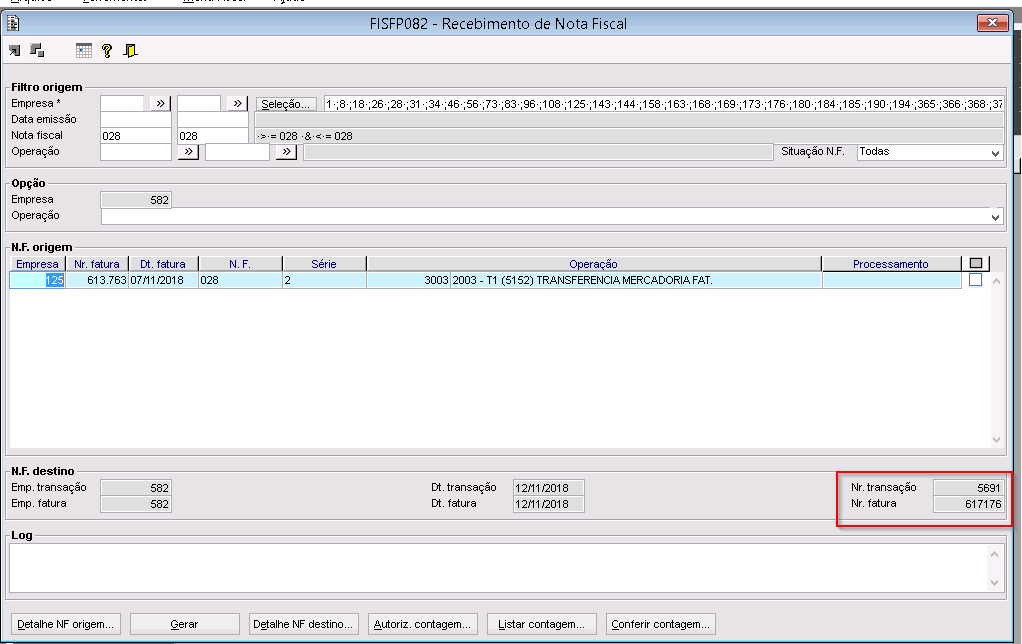1022x644 pixels.
Task: Click the Opção Empresa field showing 582
Action: tap(136, 200)
